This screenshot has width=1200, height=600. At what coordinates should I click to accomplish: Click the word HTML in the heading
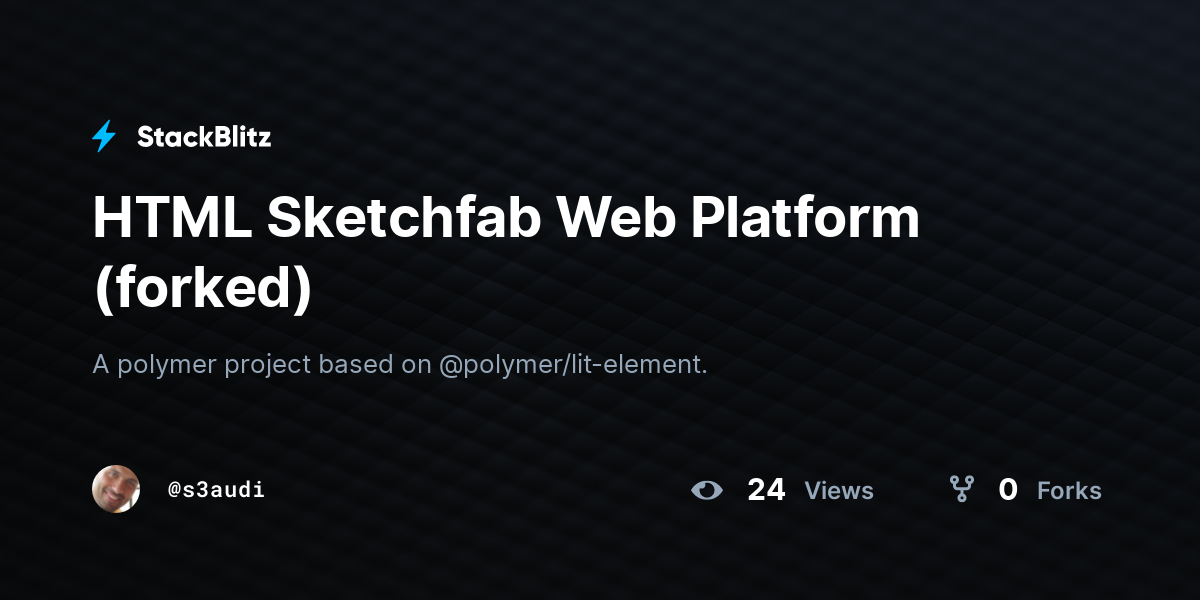pyautogui.click(x=172, y=218)
